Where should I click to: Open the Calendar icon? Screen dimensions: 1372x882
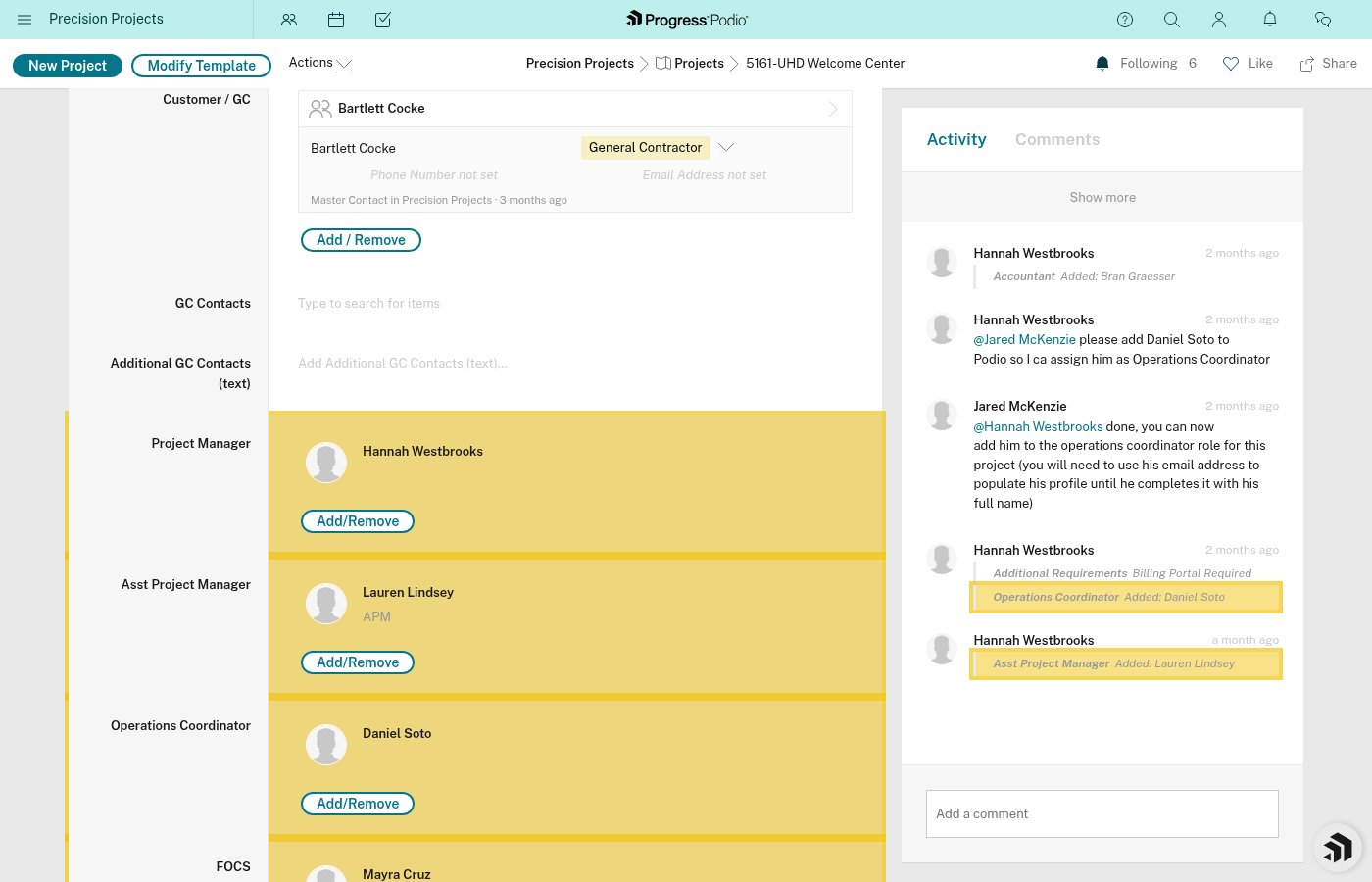(x=336, y=20)
